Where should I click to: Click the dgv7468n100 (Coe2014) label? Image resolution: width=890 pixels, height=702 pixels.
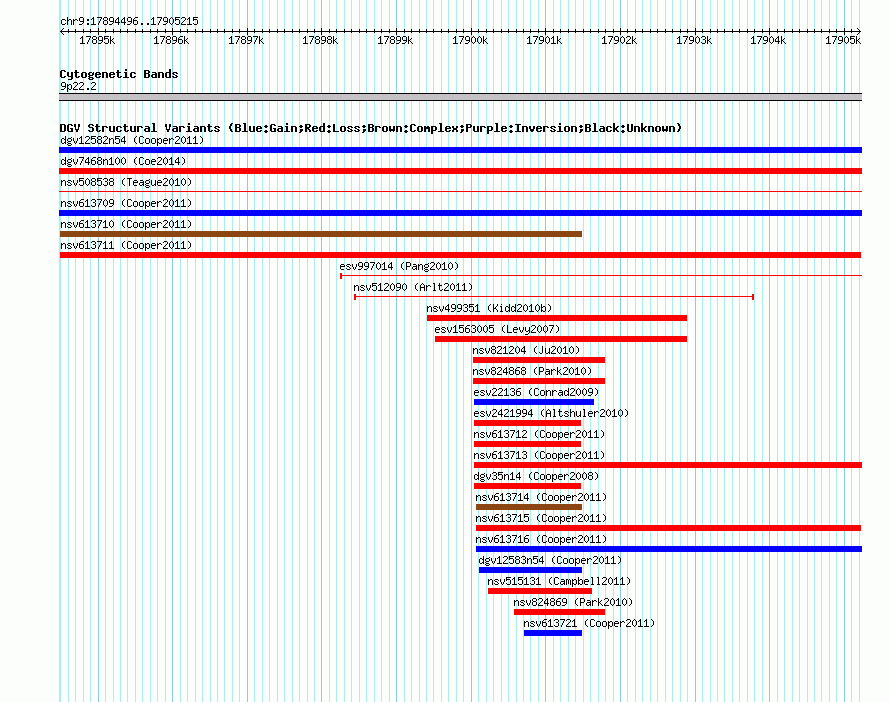[123, 161]
